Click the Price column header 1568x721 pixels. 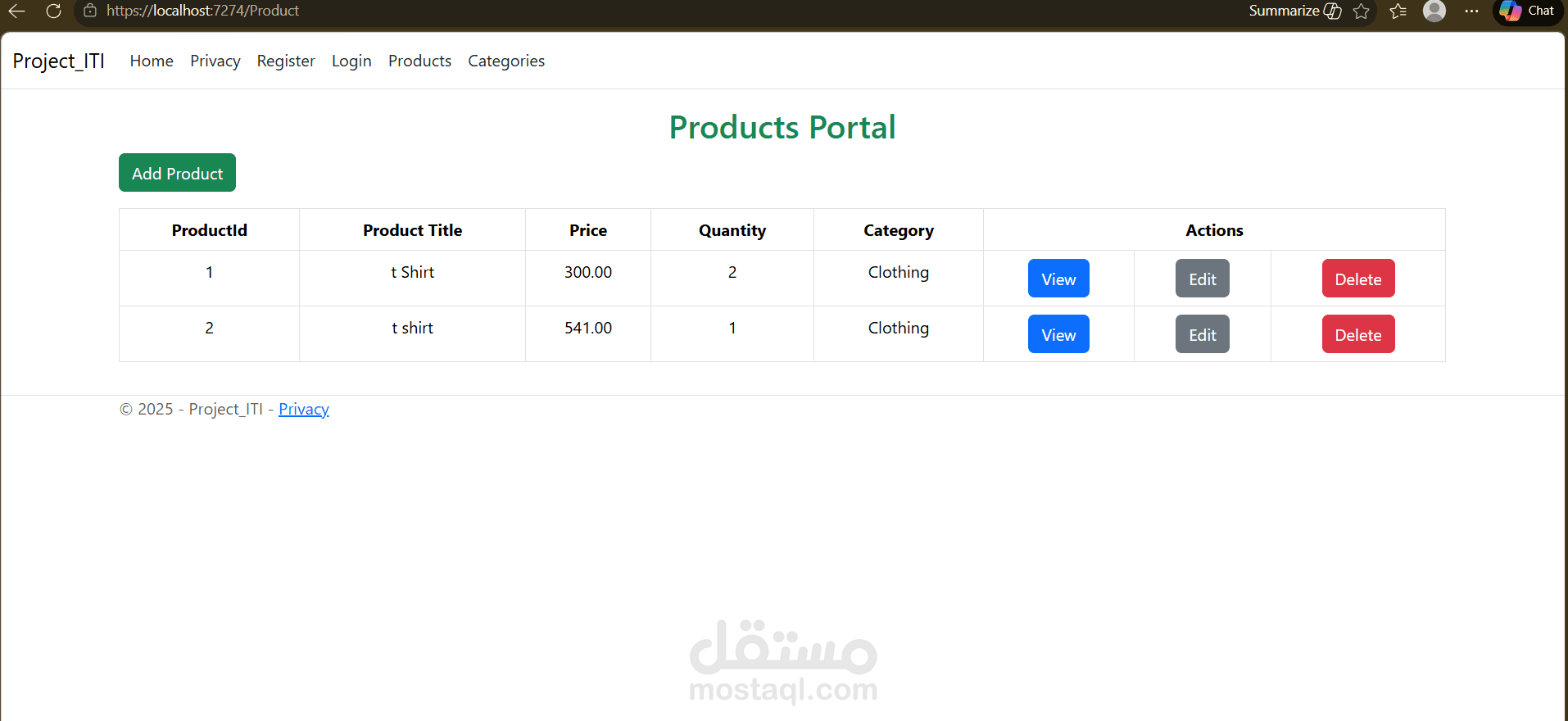coord(588,230)
